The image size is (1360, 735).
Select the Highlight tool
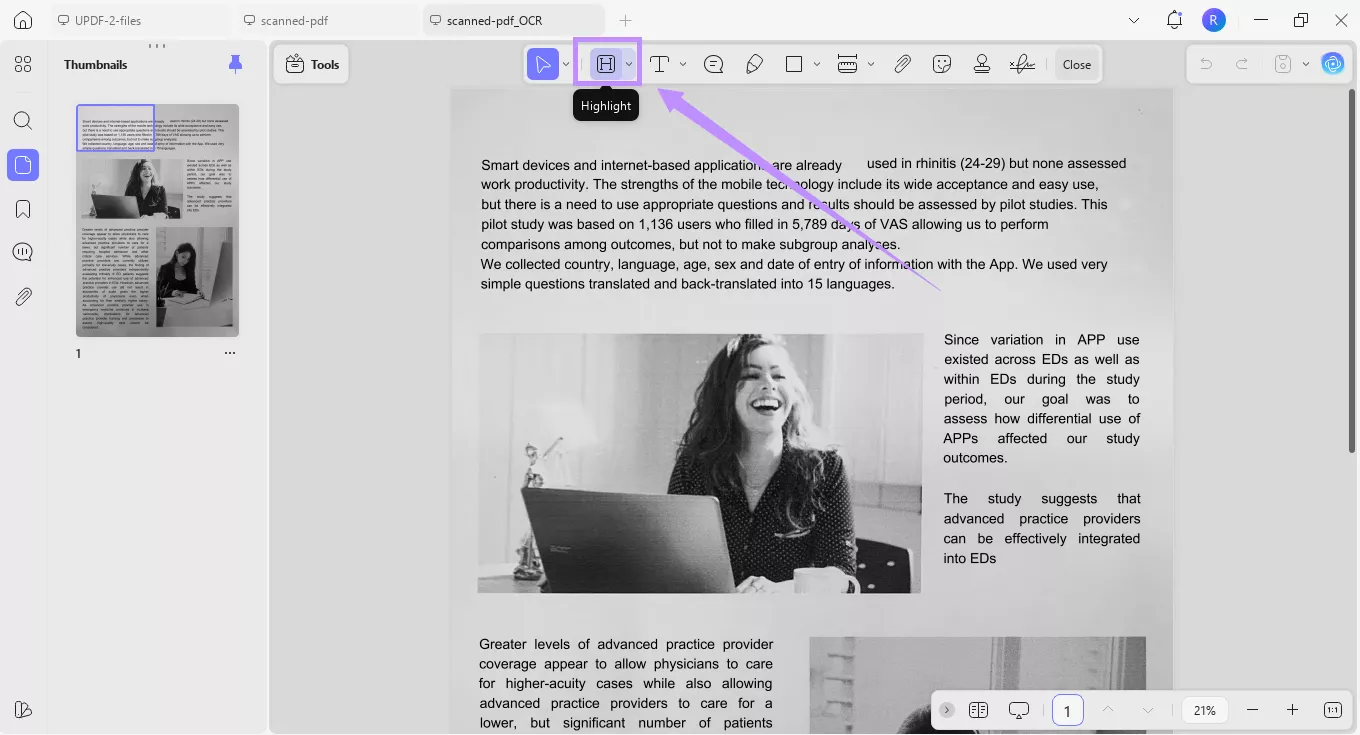tap(605, 64)
